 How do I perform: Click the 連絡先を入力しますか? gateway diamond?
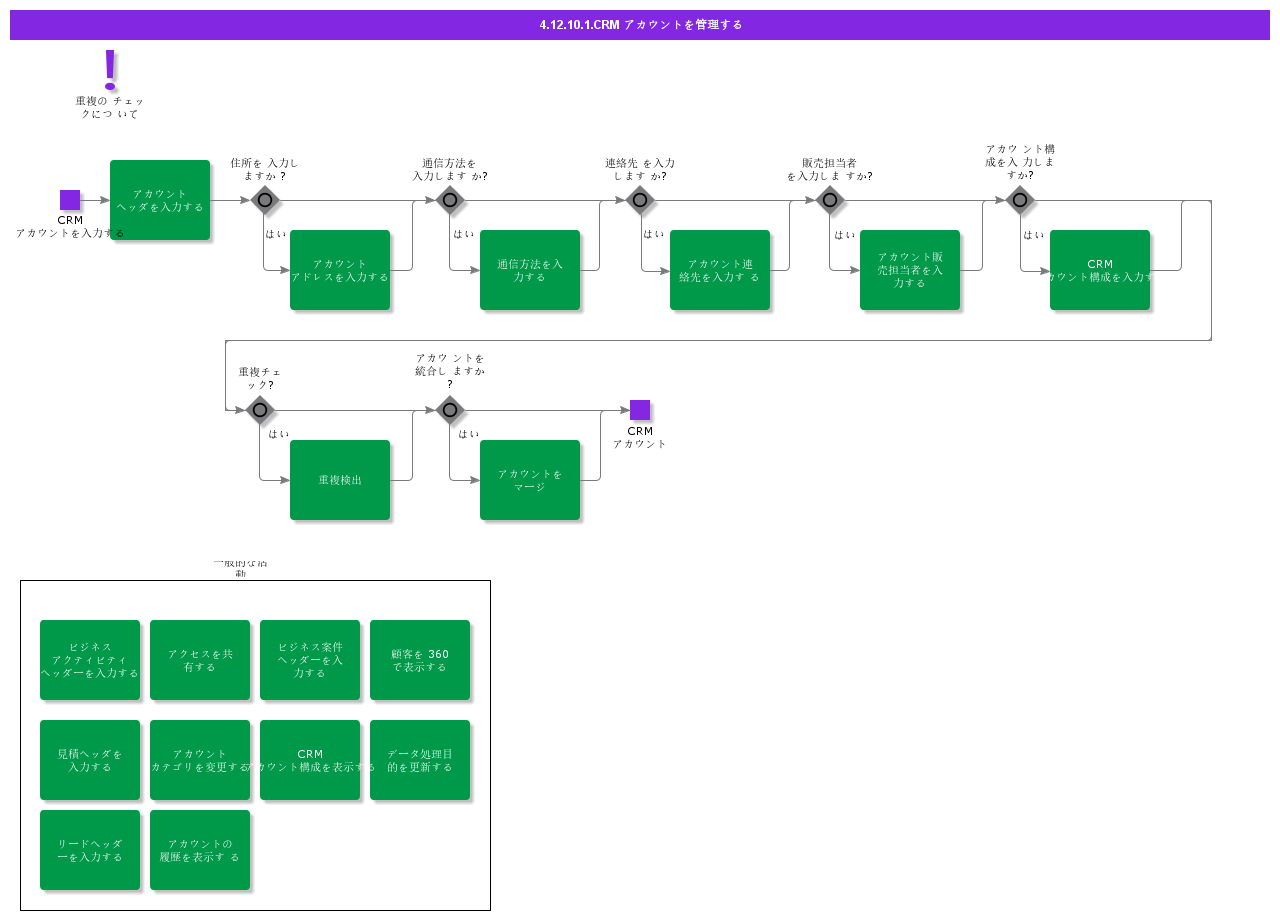tap(640, 200)
